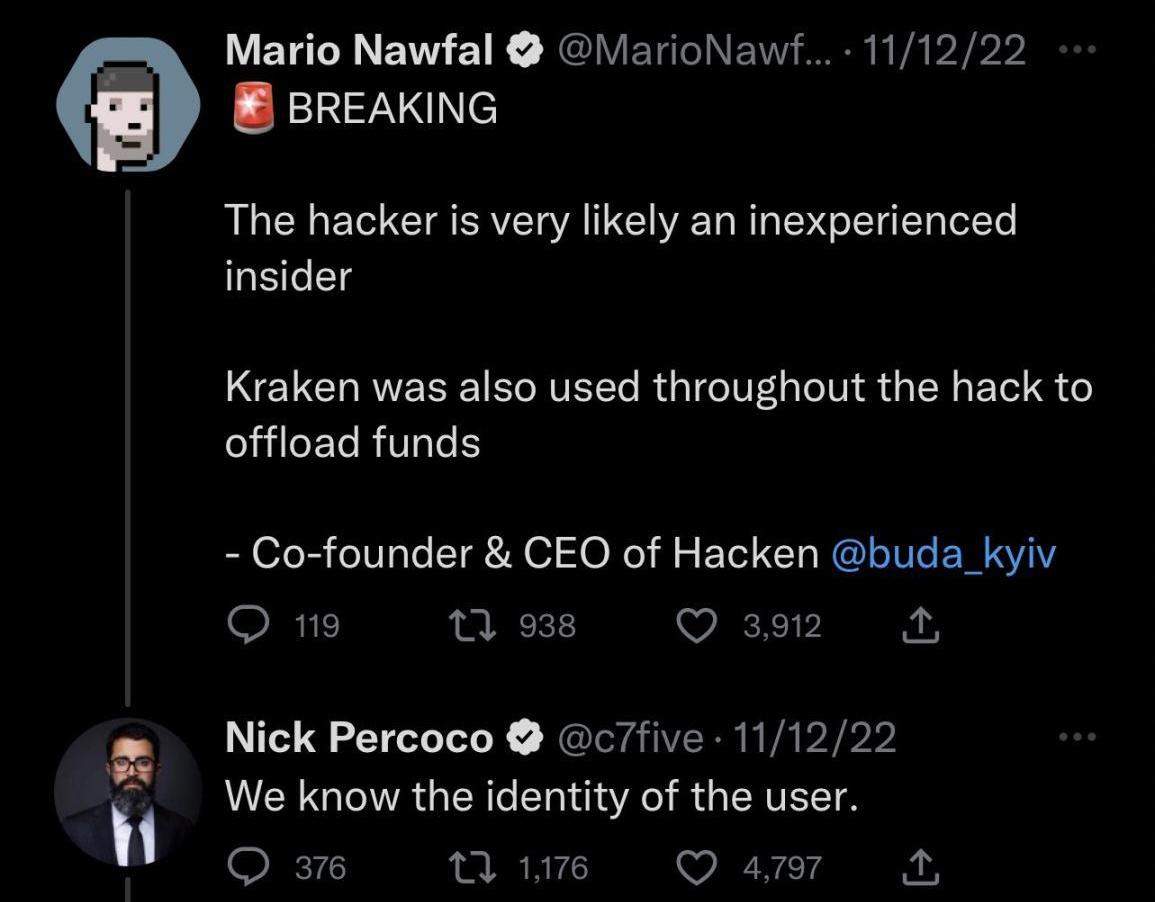Open the @buda_kyiv mention link
The image size is (1155, 902).
pos(943,553)
